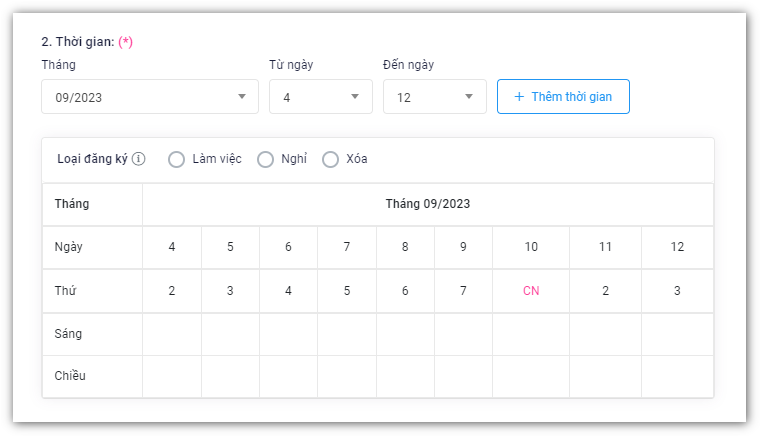760x436 pixels.
Task: Select the Chiều cell under day 12
Action: click(x=677, y=376)
